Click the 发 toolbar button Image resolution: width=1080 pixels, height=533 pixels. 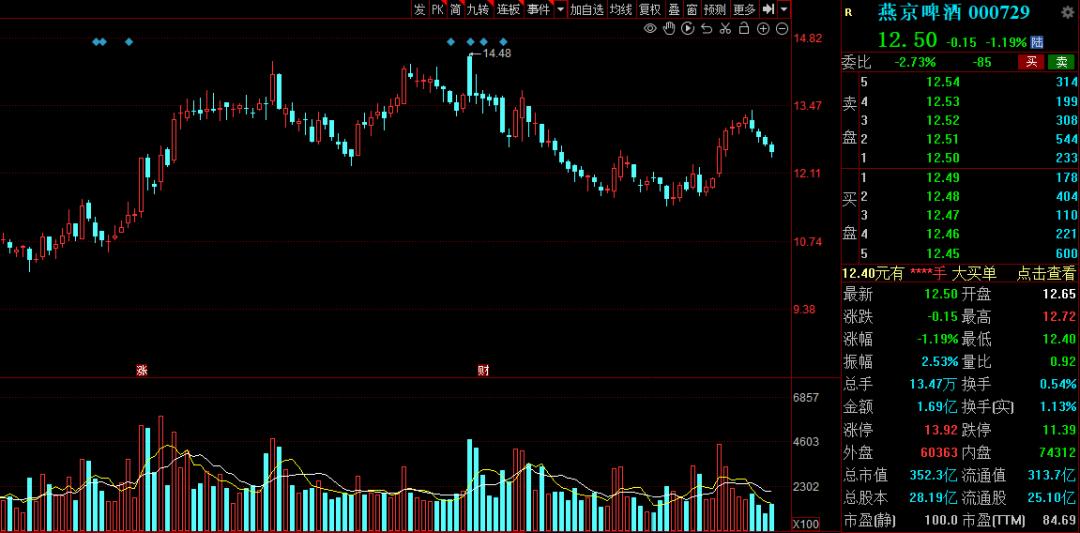click(420, 9)
